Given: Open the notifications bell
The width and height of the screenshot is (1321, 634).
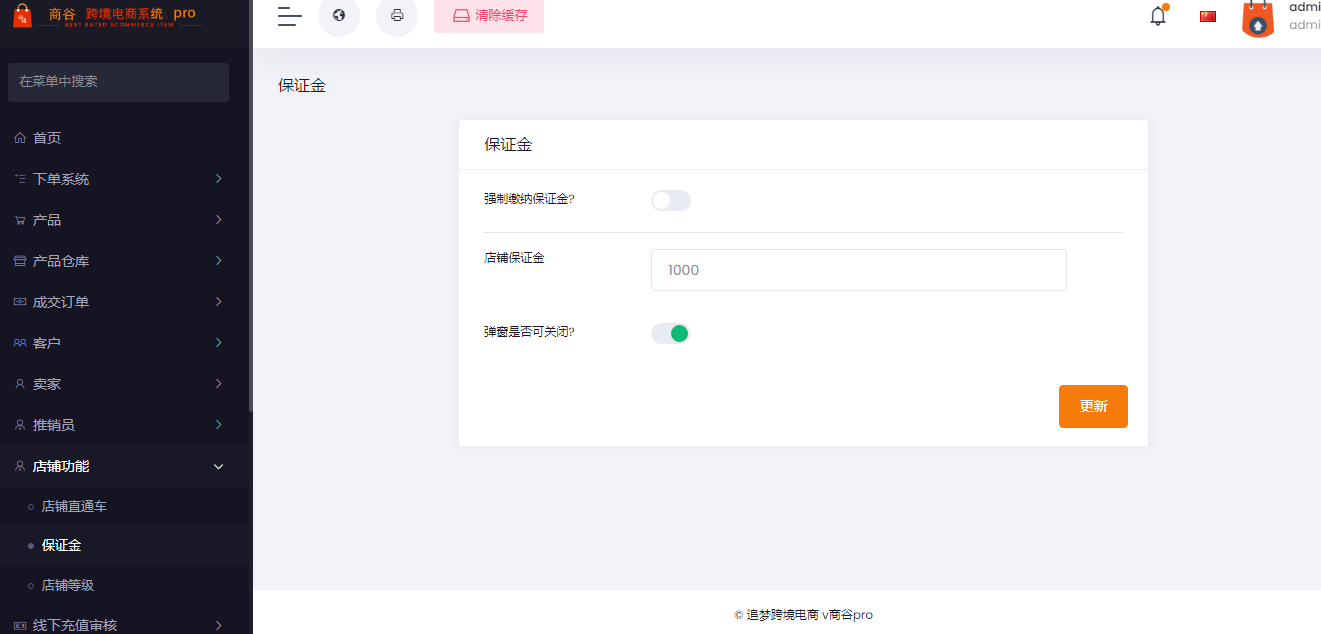Looking at the screenshot, I should point(1158,15).
